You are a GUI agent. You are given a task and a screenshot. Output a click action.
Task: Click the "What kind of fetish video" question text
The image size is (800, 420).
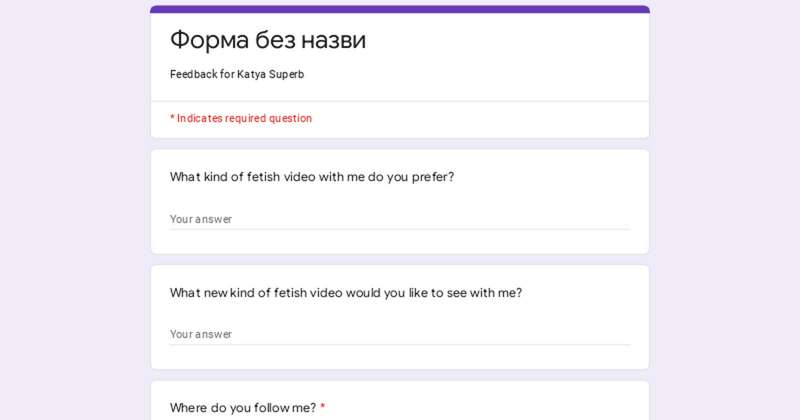click(311, 177)
